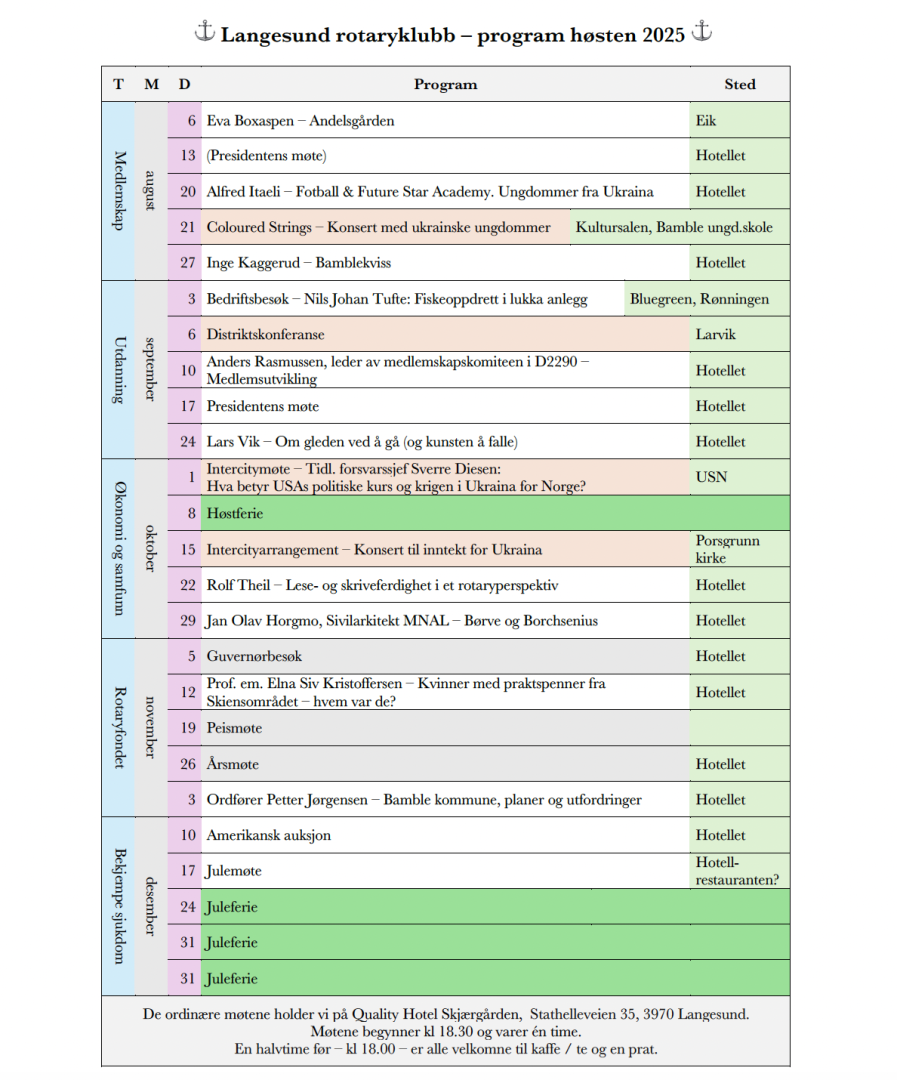Click the anchor icon left of the title
This screenshot has height=1080, width=897.
[x=204, y=33]
